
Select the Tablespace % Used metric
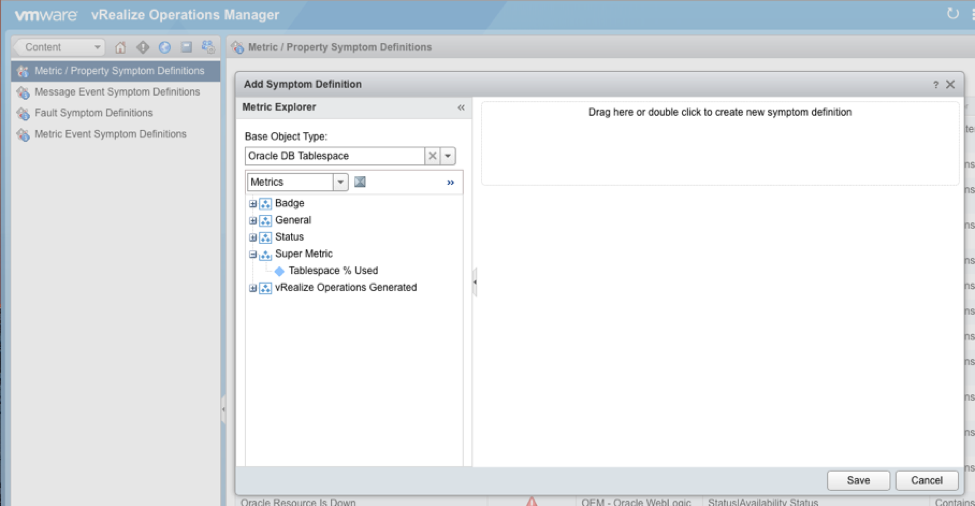point(333,270)
